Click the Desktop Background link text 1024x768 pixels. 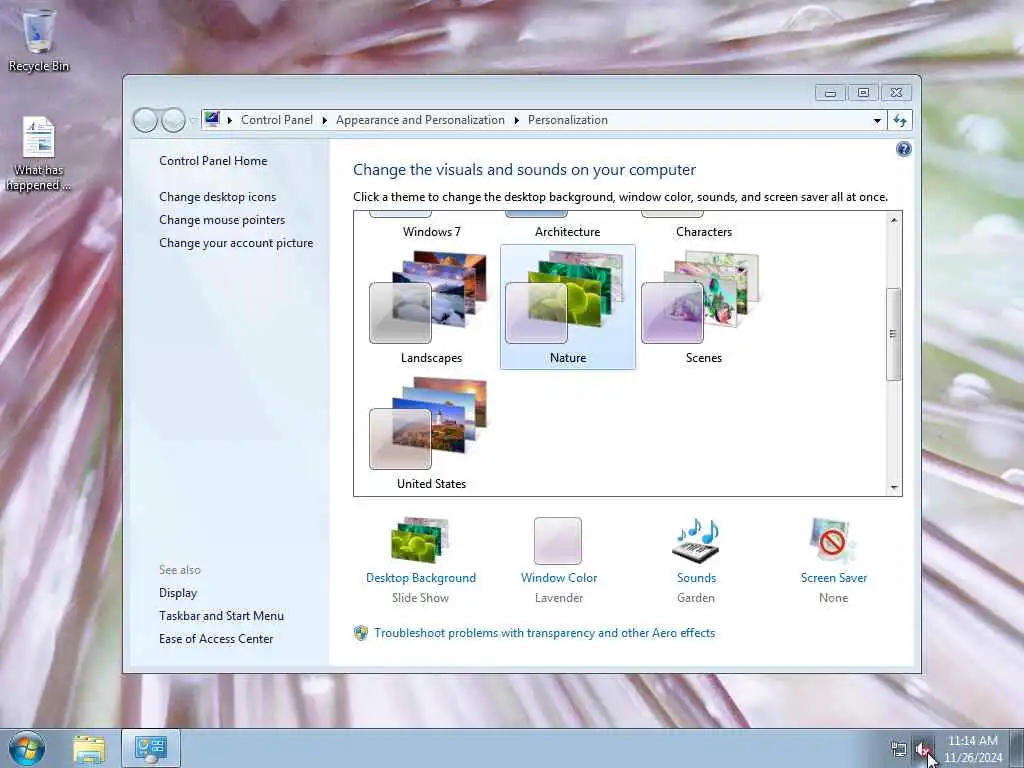[421, 578]
